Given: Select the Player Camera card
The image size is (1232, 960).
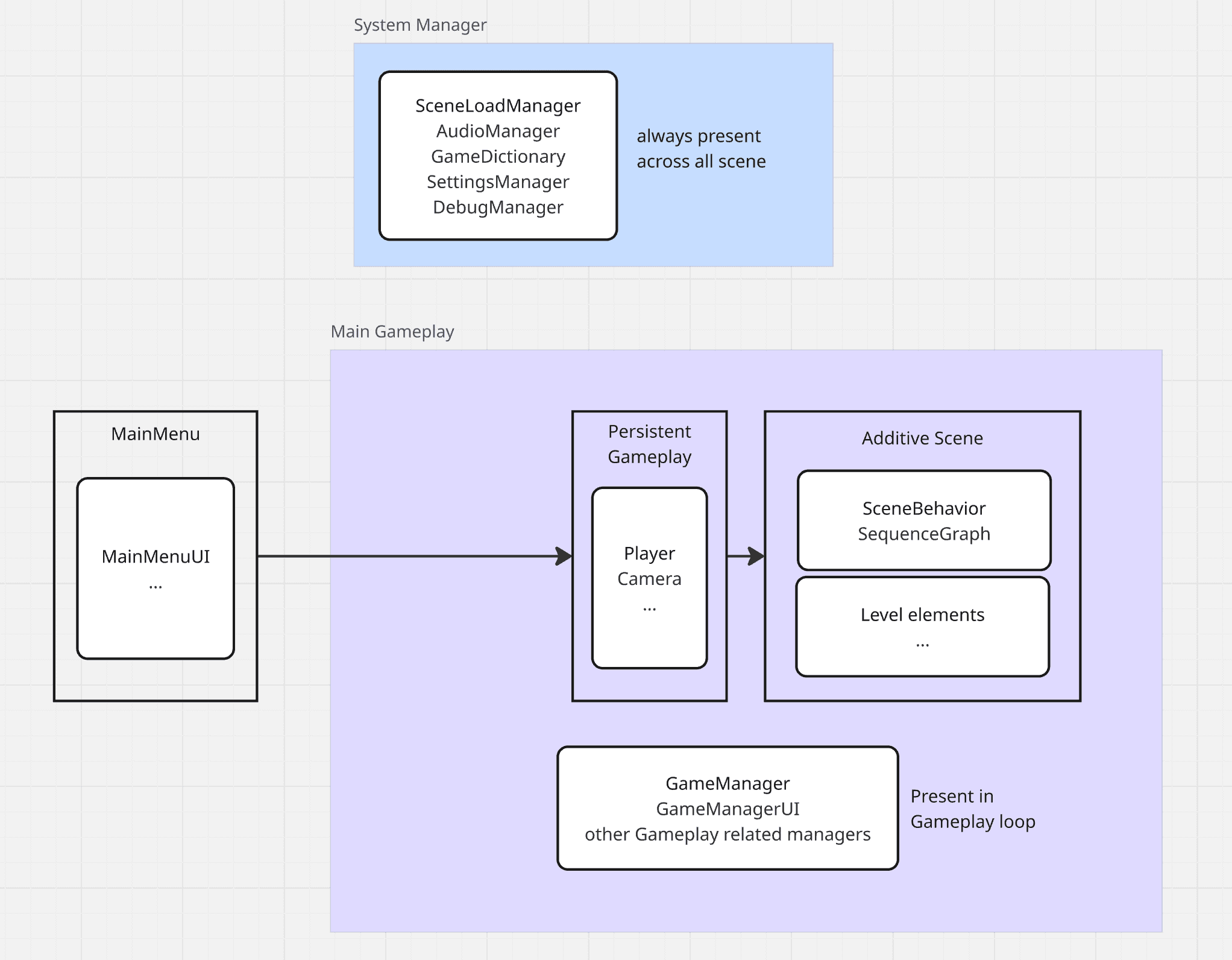Looking at the screenshot, I should click(x=649, y=578).
